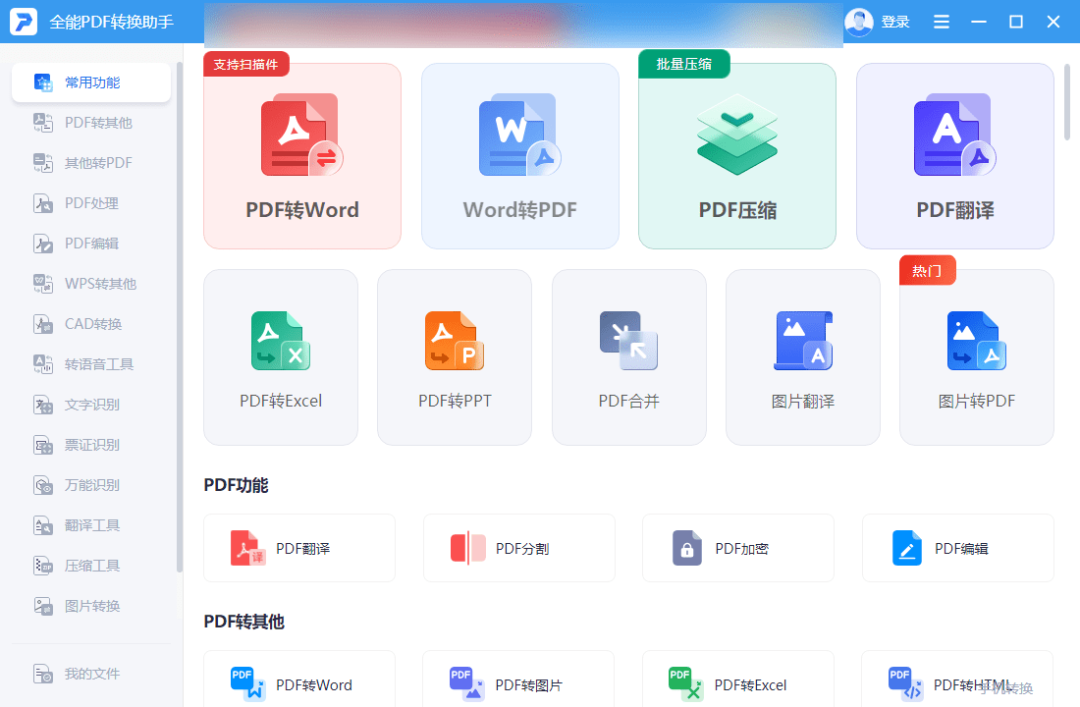Open the CAD转换 category in sidebar
1080x707 pixels.
pos(90,323)
